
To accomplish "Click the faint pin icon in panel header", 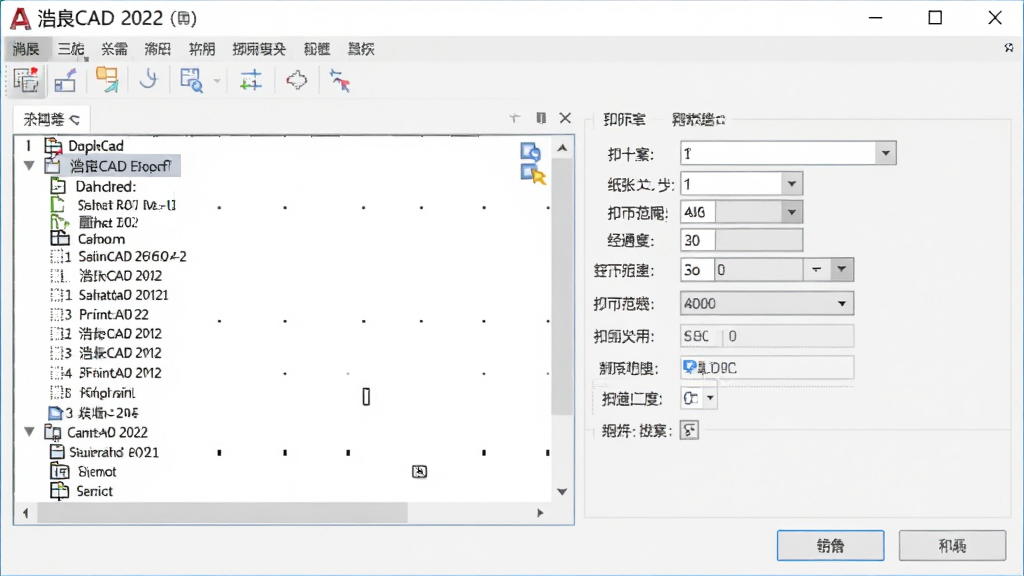I will 515,118.
